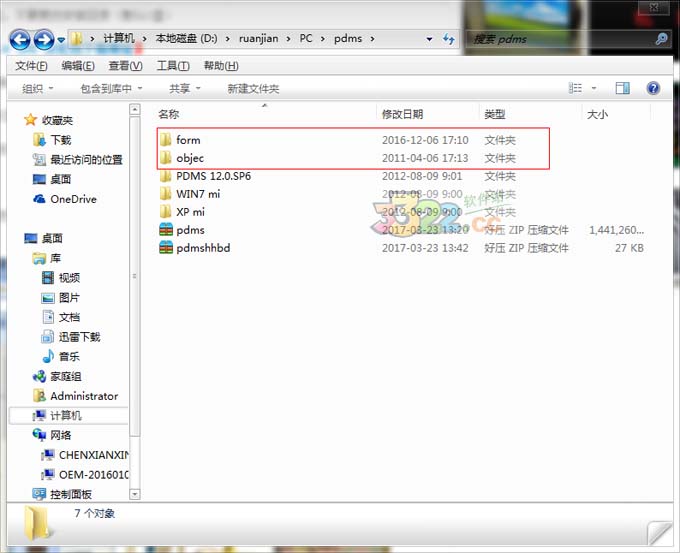Open help with the question mark icon
Image resolution: width=680 pixels, height=553 pixels.
(x=653, y=88)
